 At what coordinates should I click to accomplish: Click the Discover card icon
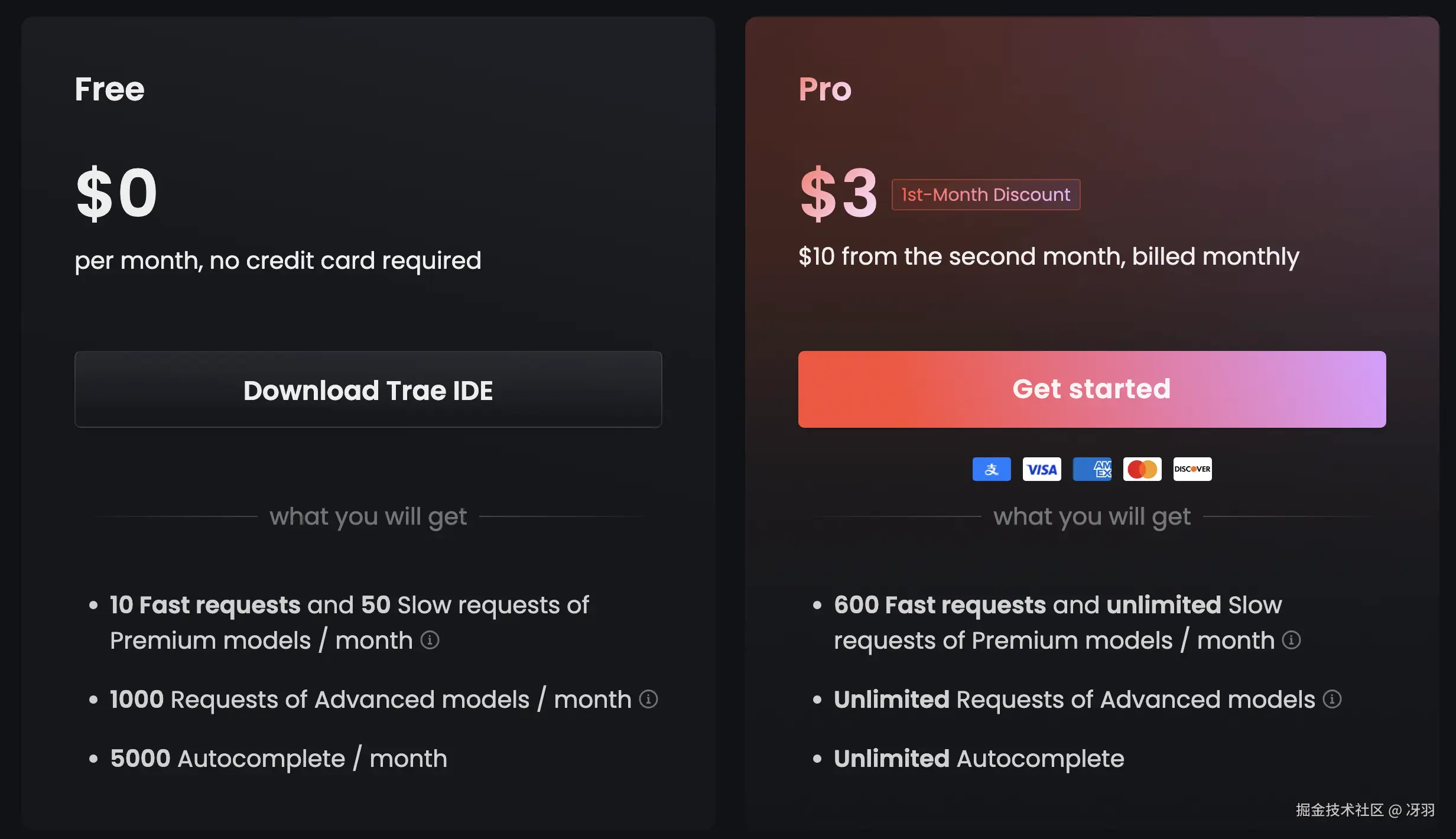(x=1192, y=469)
